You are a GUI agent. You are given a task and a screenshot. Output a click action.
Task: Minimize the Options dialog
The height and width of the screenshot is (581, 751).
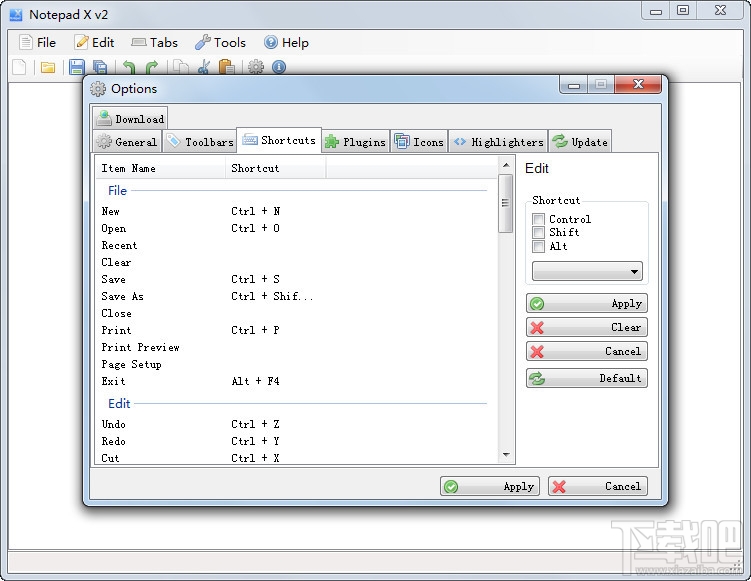pyautogui.click(x=574, y=85)
